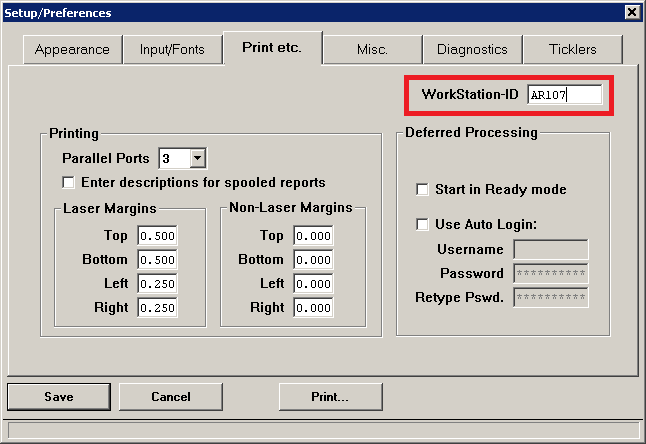The width and height of the screenshot is (646, 444).
Task: Click the Retype Pswd. field
Action: [551, 297]
